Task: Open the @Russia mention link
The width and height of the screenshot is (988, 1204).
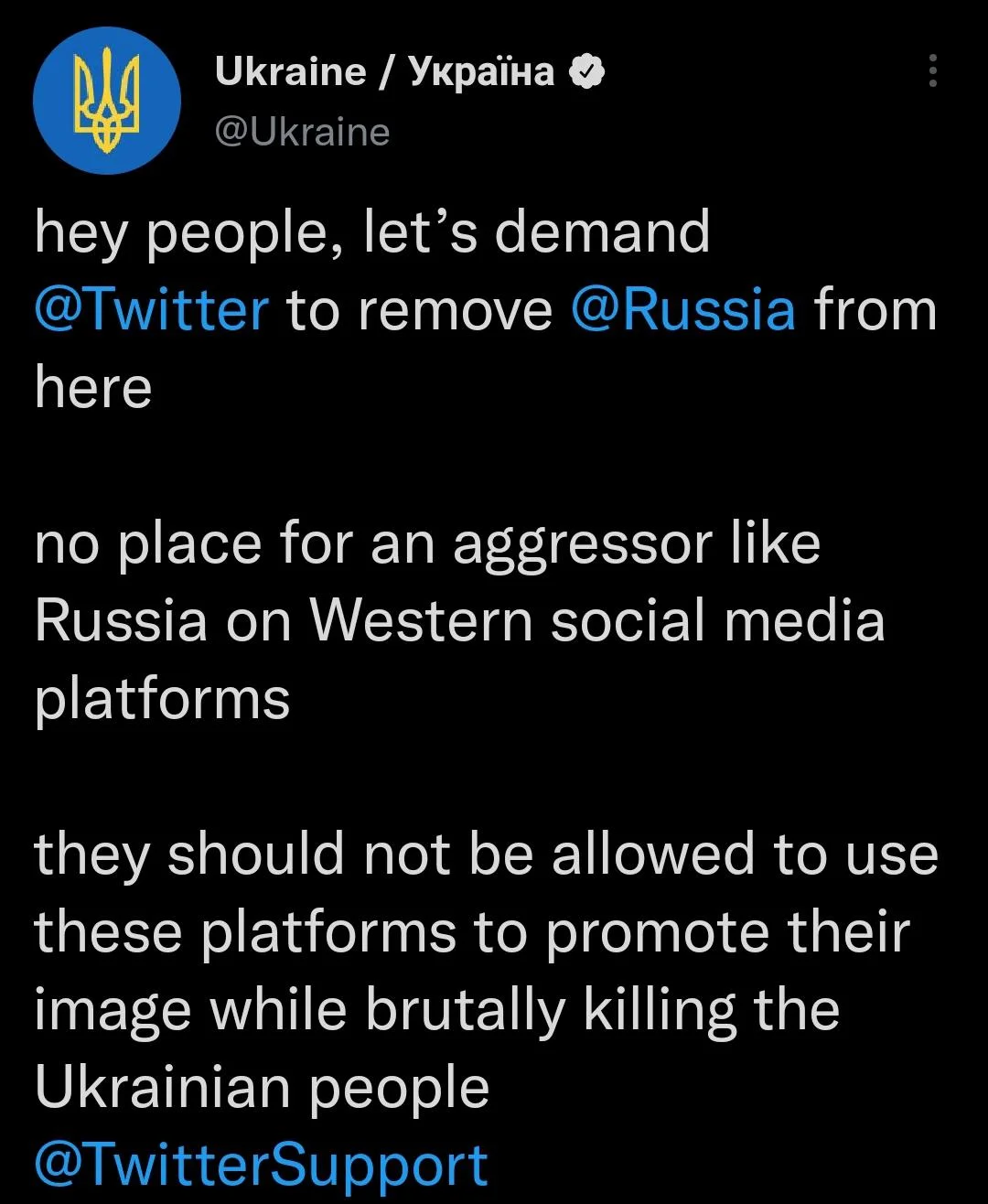Action: [x=686, y=309]
